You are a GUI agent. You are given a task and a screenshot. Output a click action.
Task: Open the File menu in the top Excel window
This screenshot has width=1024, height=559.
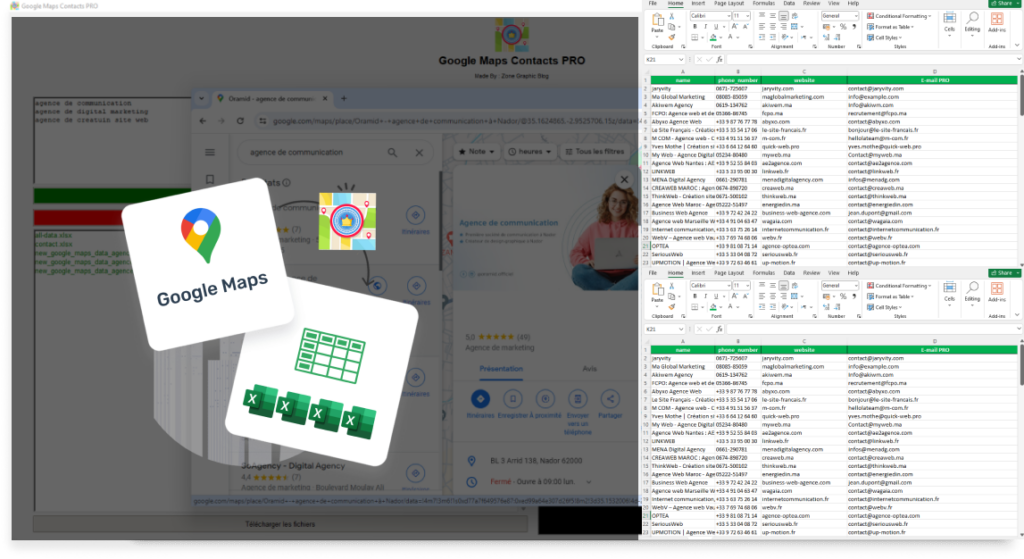[x=653, y=3]
